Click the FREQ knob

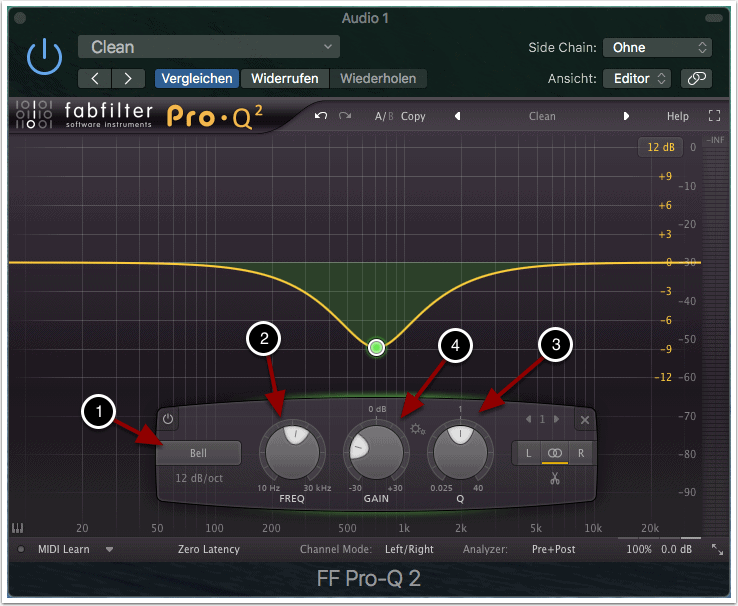coord(292,453)
